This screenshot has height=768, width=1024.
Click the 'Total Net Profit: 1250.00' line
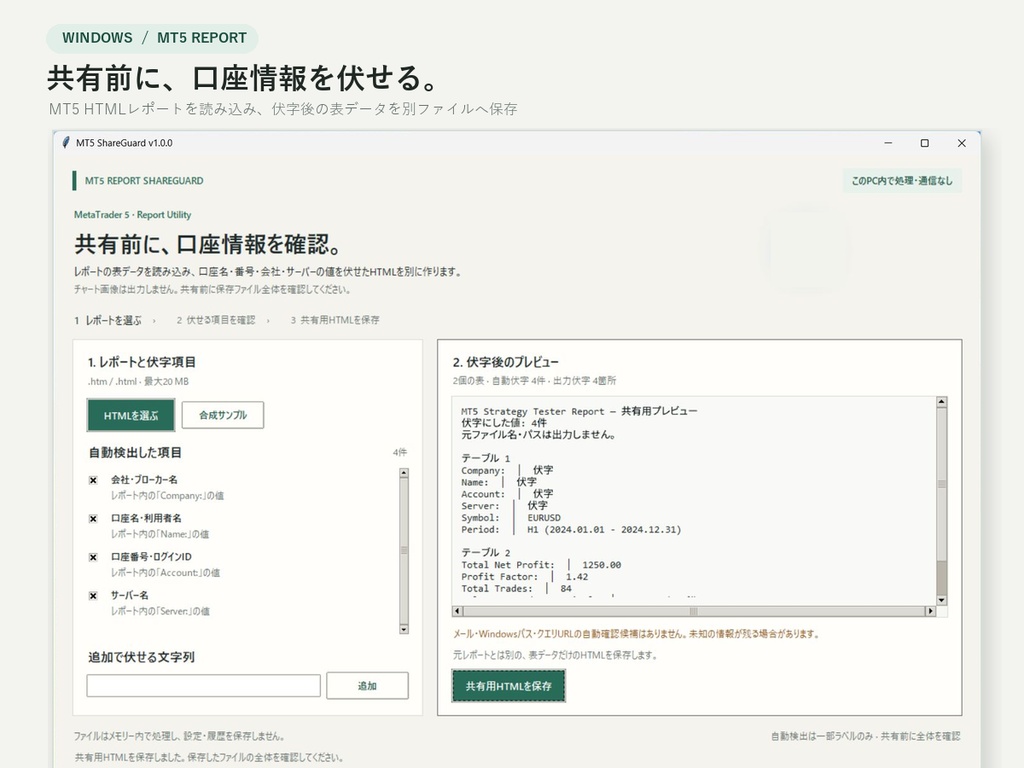541,565
